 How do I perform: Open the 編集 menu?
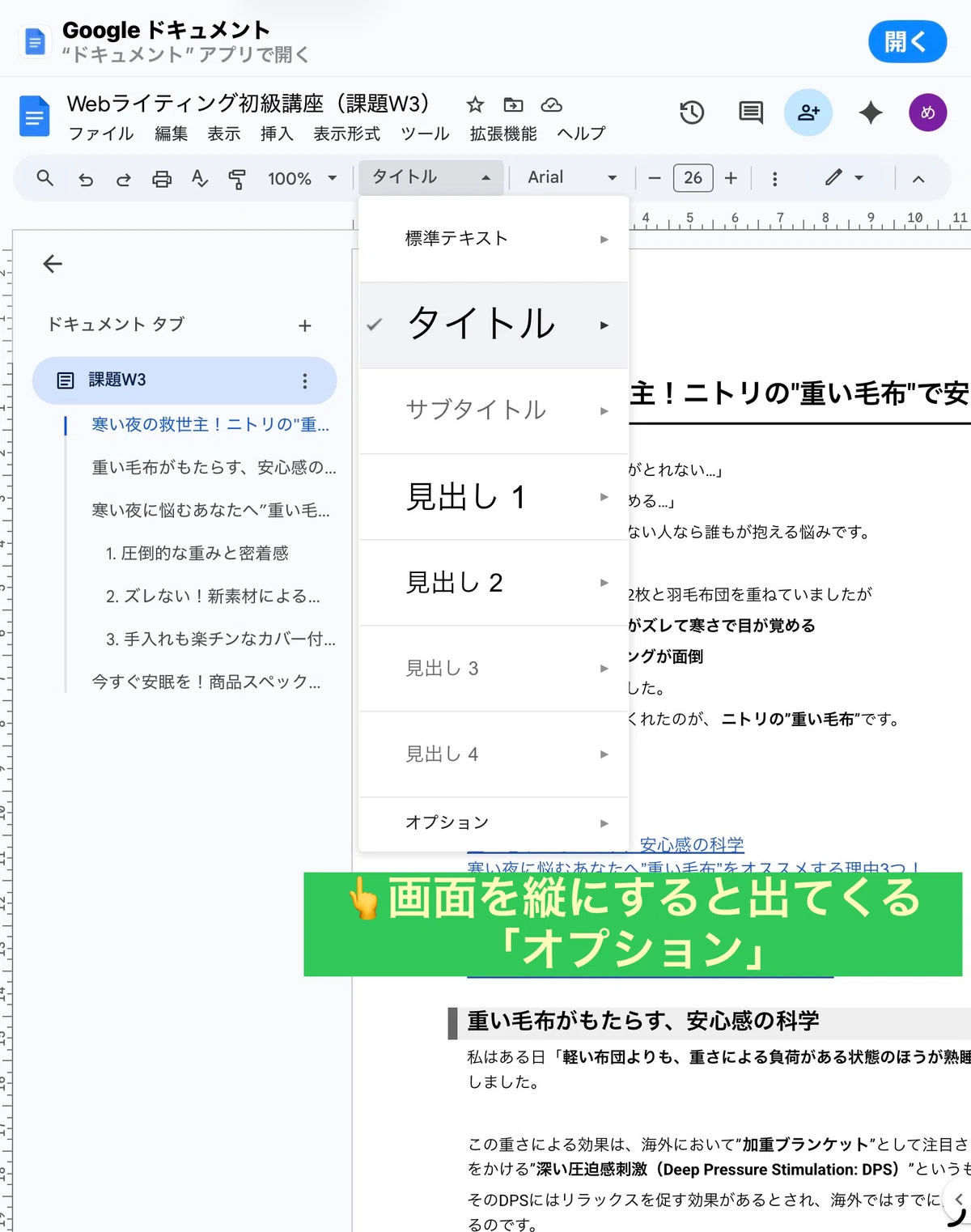pyautogui.click(x=171, y=134)
